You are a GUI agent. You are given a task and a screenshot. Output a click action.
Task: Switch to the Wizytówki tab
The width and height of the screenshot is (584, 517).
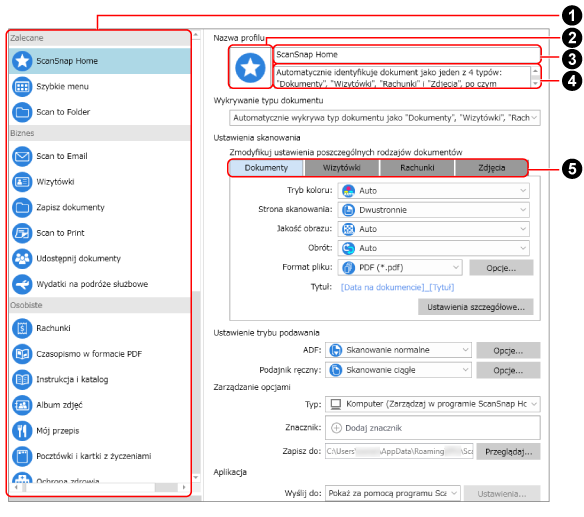[x=342, y=168]
